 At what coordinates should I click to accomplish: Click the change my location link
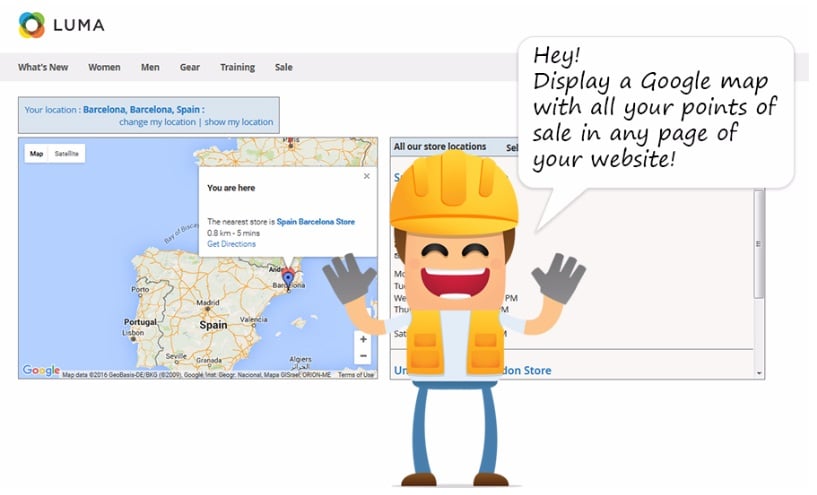tap(157, 122)
